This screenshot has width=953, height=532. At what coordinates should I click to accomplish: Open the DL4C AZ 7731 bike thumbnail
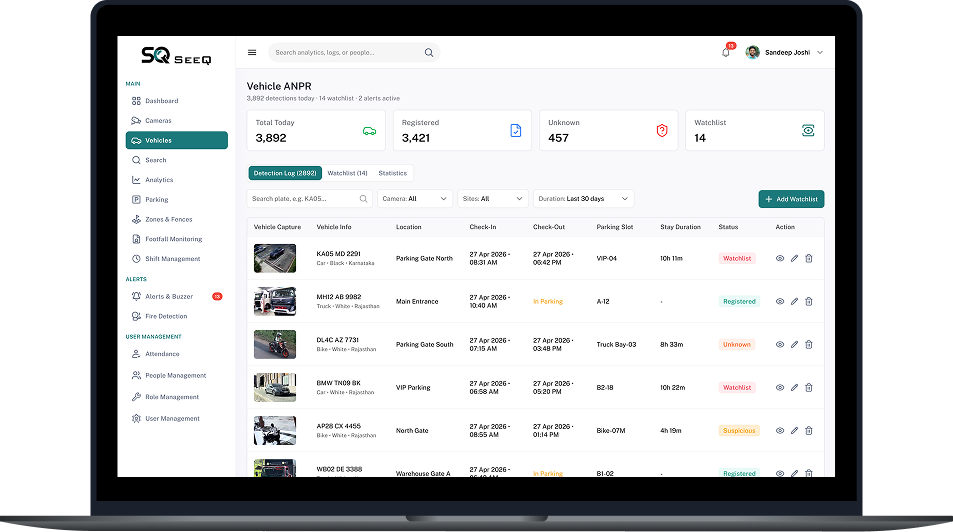point(275,345)
